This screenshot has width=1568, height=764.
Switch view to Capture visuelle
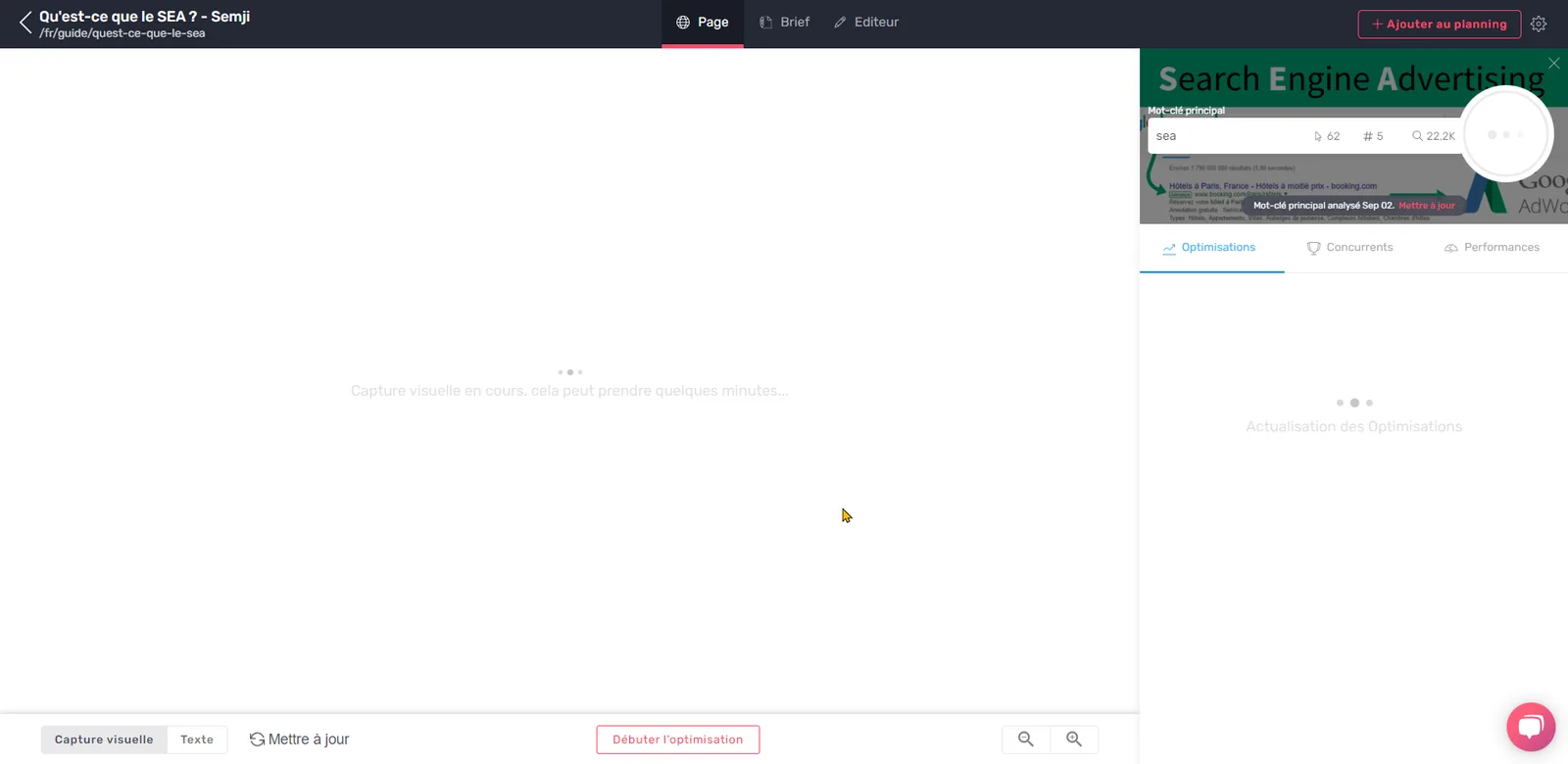point(104,740)
